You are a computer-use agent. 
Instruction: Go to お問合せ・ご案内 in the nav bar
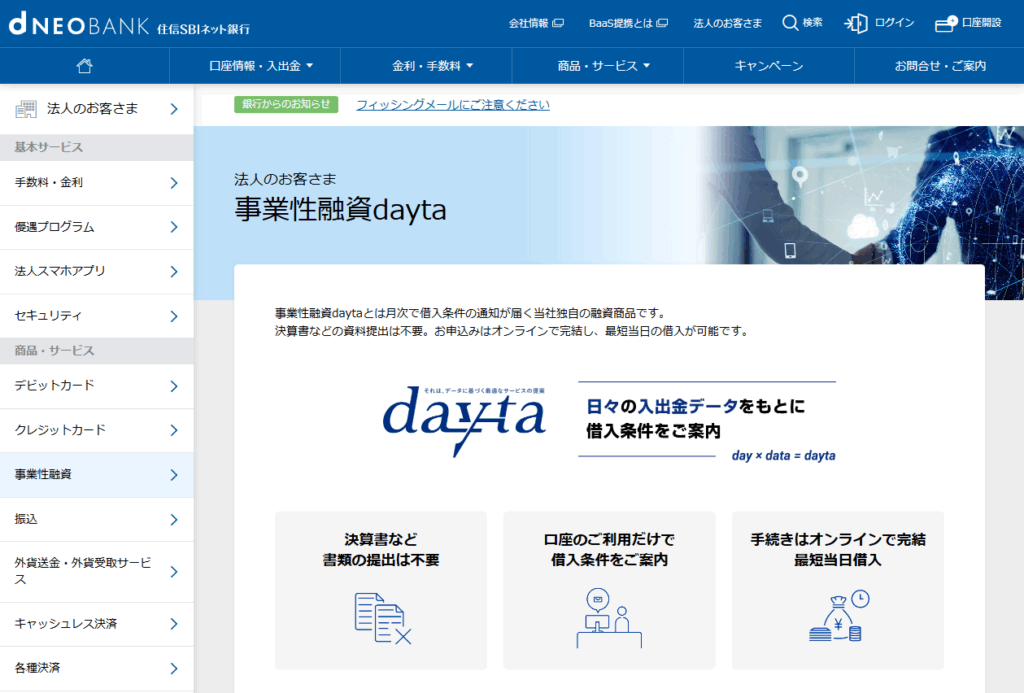point(939,66)
